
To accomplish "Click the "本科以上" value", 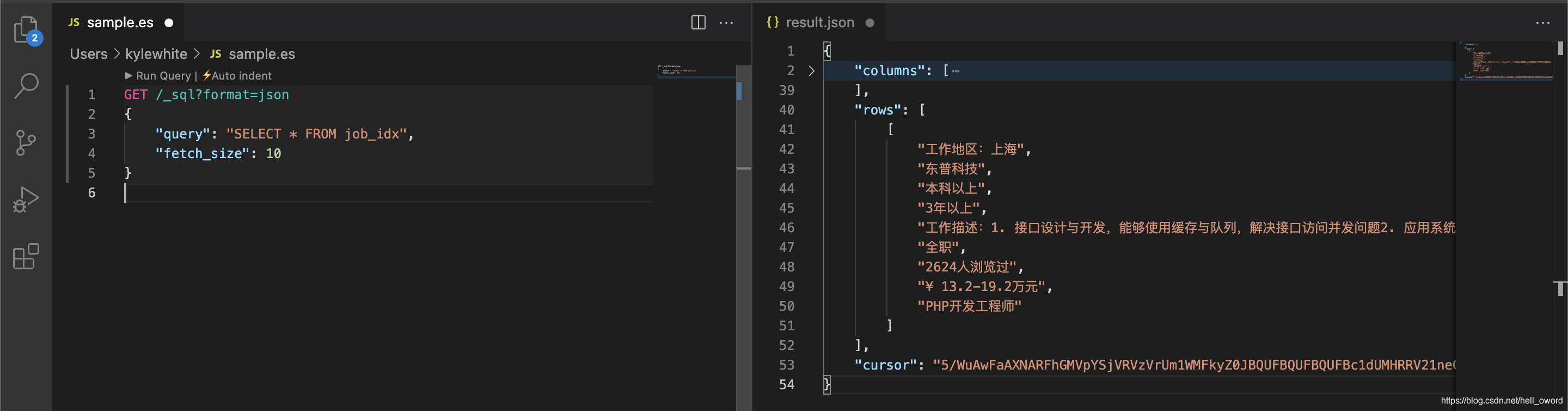I will (951, 189).
